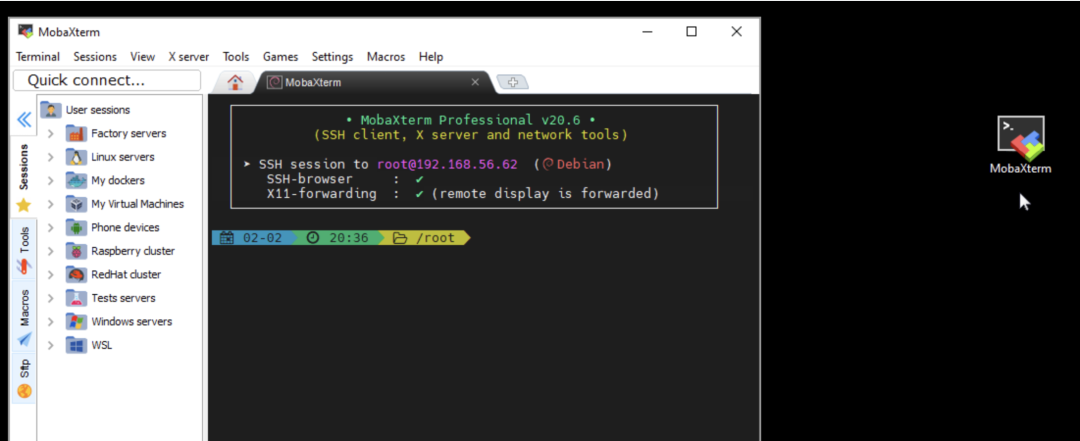The width and height of the screenshot is (1080, 441).
Task: Click the Macros paper plane icon
Action: (24, 339)
